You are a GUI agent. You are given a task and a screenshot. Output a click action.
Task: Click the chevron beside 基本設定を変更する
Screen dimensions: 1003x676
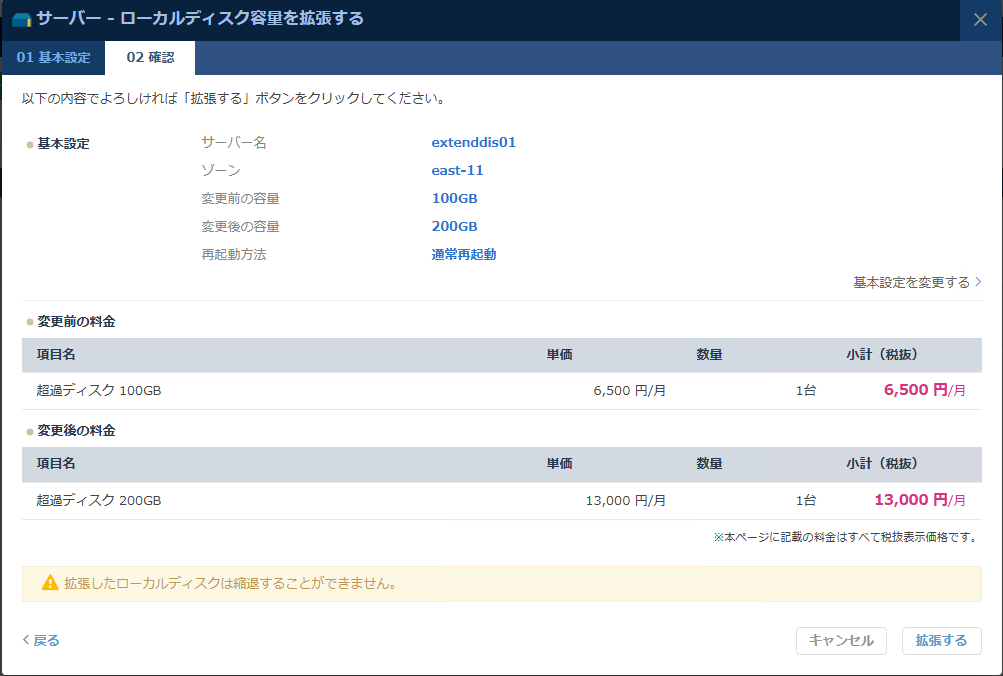click(978, 283)
